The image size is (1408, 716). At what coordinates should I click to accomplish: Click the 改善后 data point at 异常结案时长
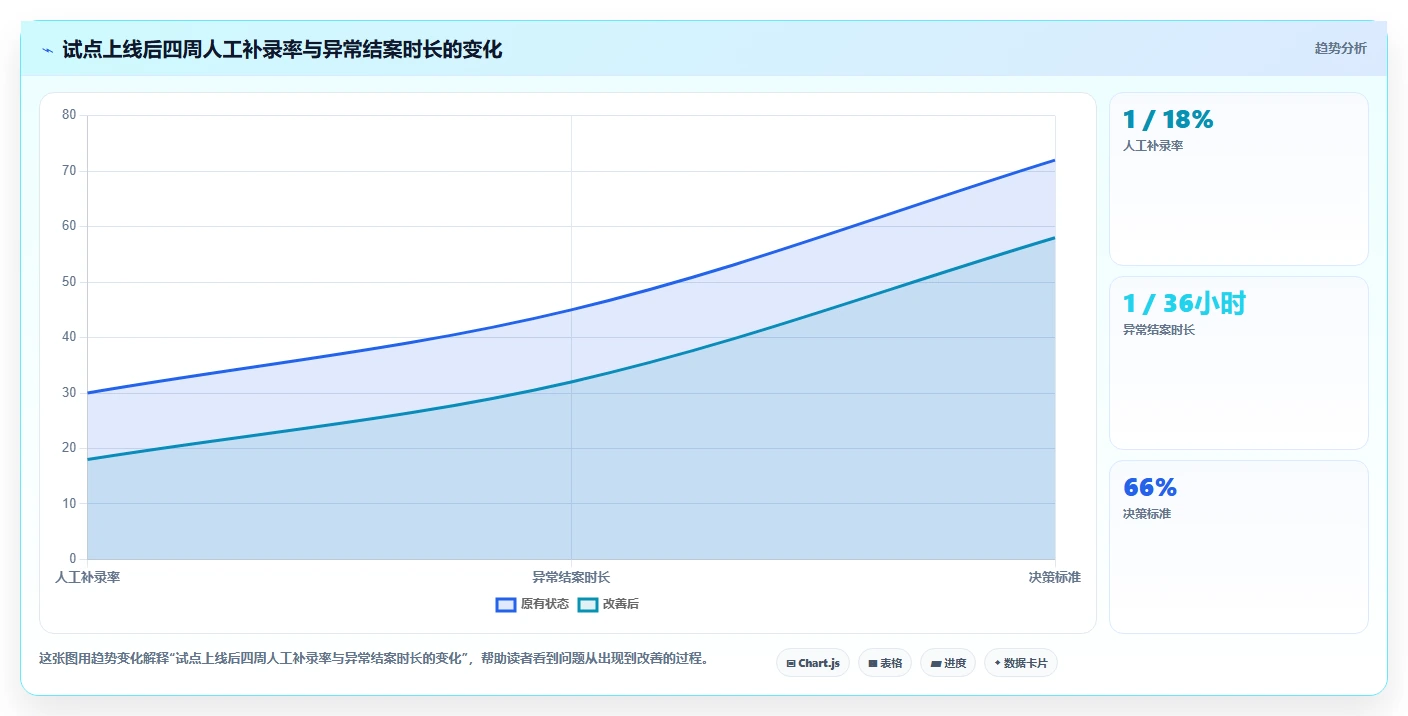coord(571,381)
